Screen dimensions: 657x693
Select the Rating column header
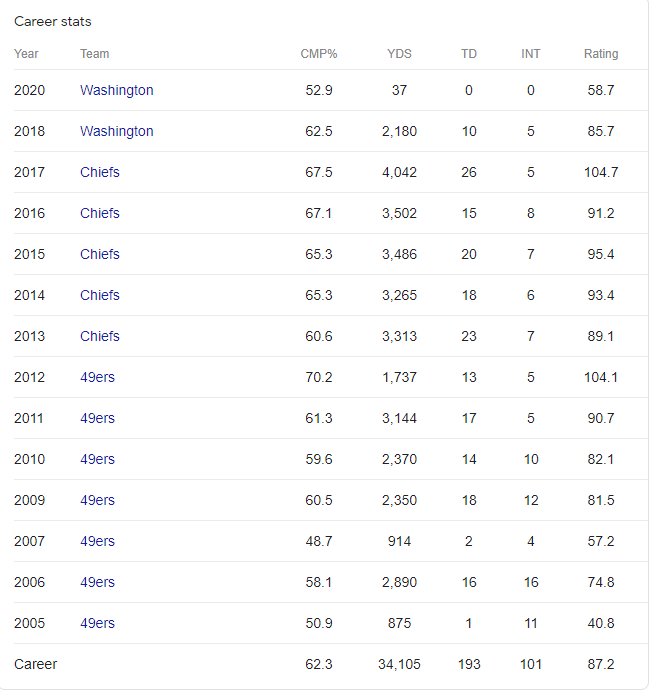(601, 54)
